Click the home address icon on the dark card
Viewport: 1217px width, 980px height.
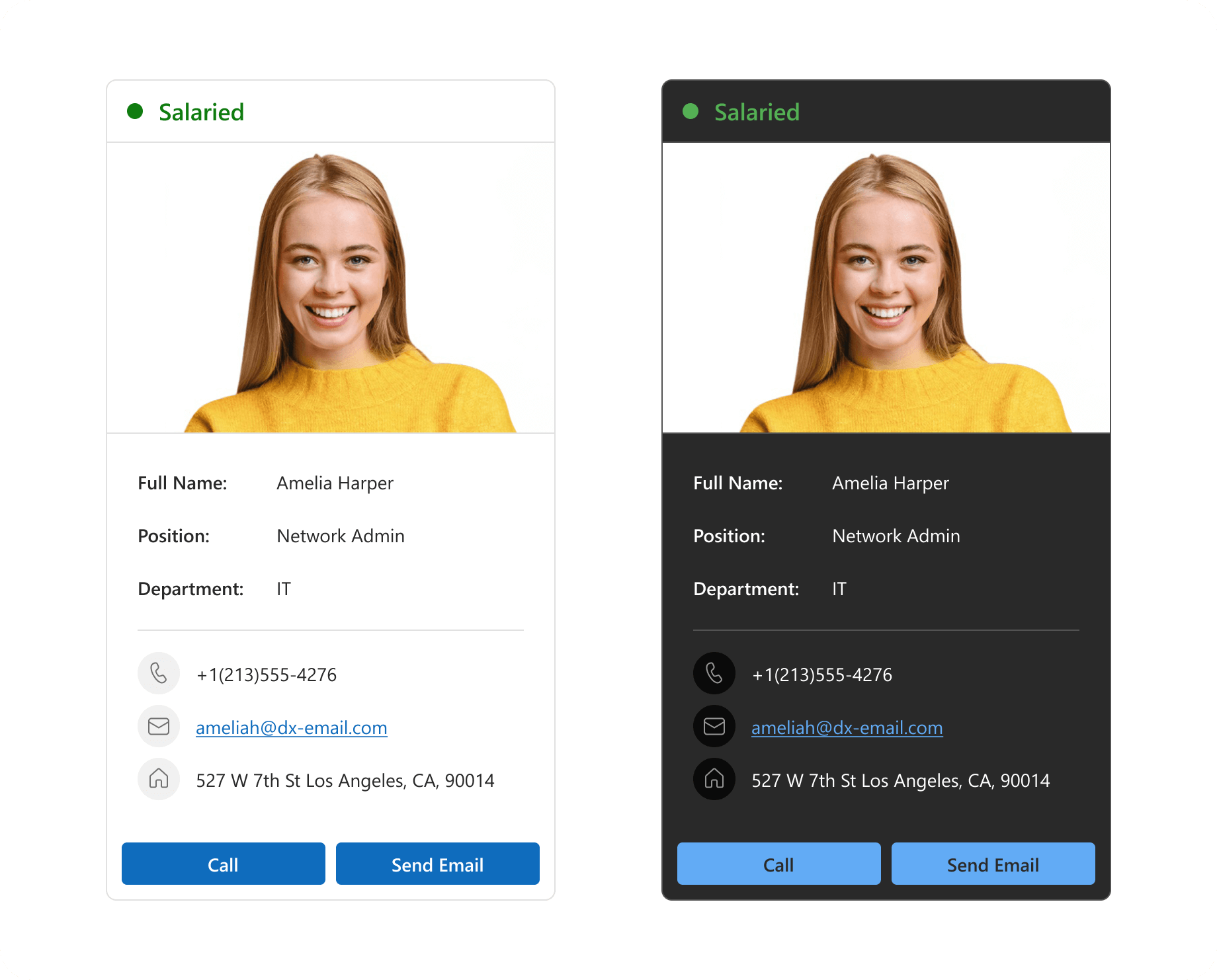[714, 779]
